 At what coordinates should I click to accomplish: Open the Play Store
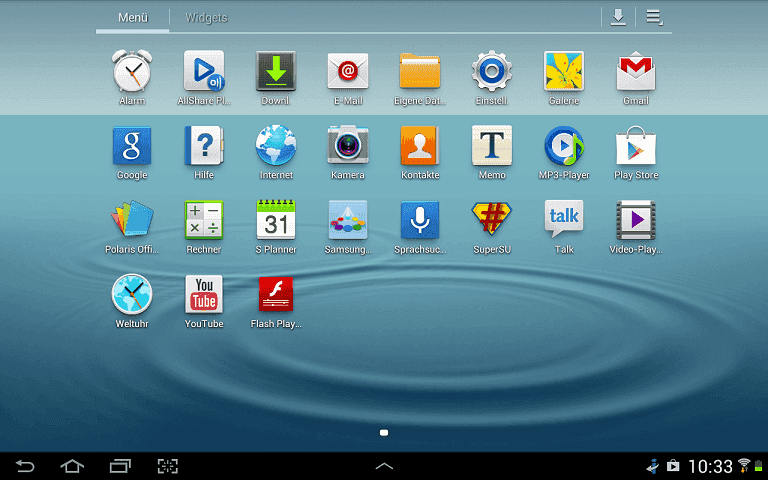coord(636,146)
